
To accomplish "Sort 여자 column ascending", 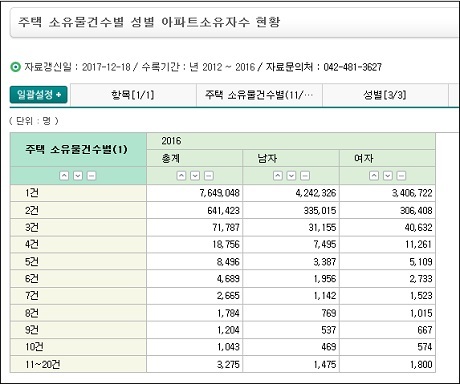I will (x=374, y=176).
